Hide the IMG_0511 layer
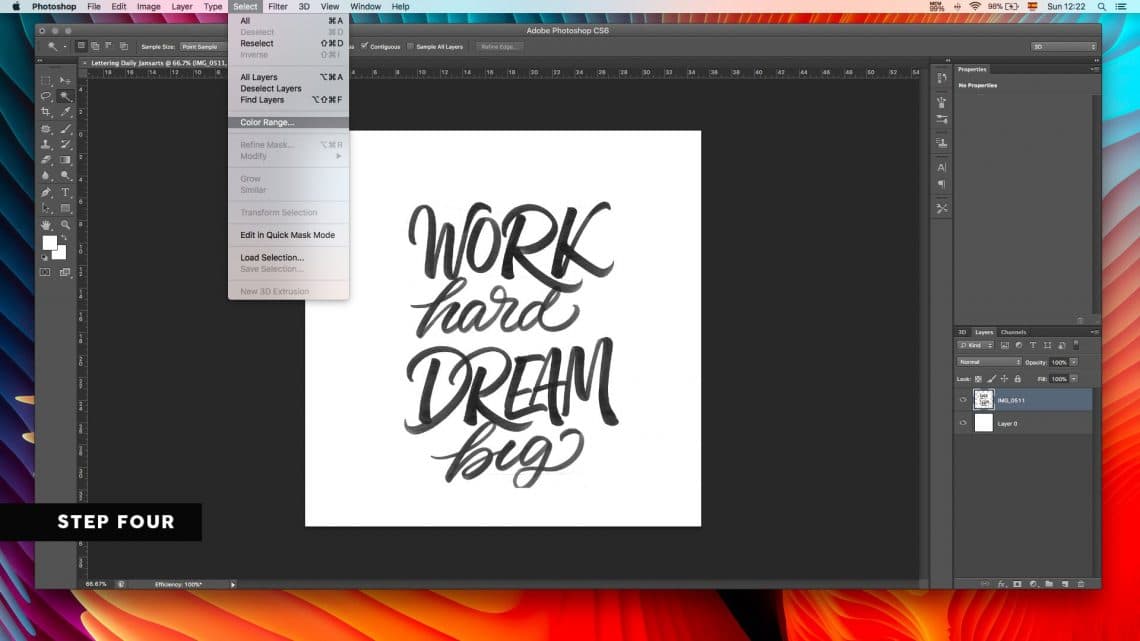Image resolution: width=1140 pixels, height=641 pixels. (x=963, y=400)
